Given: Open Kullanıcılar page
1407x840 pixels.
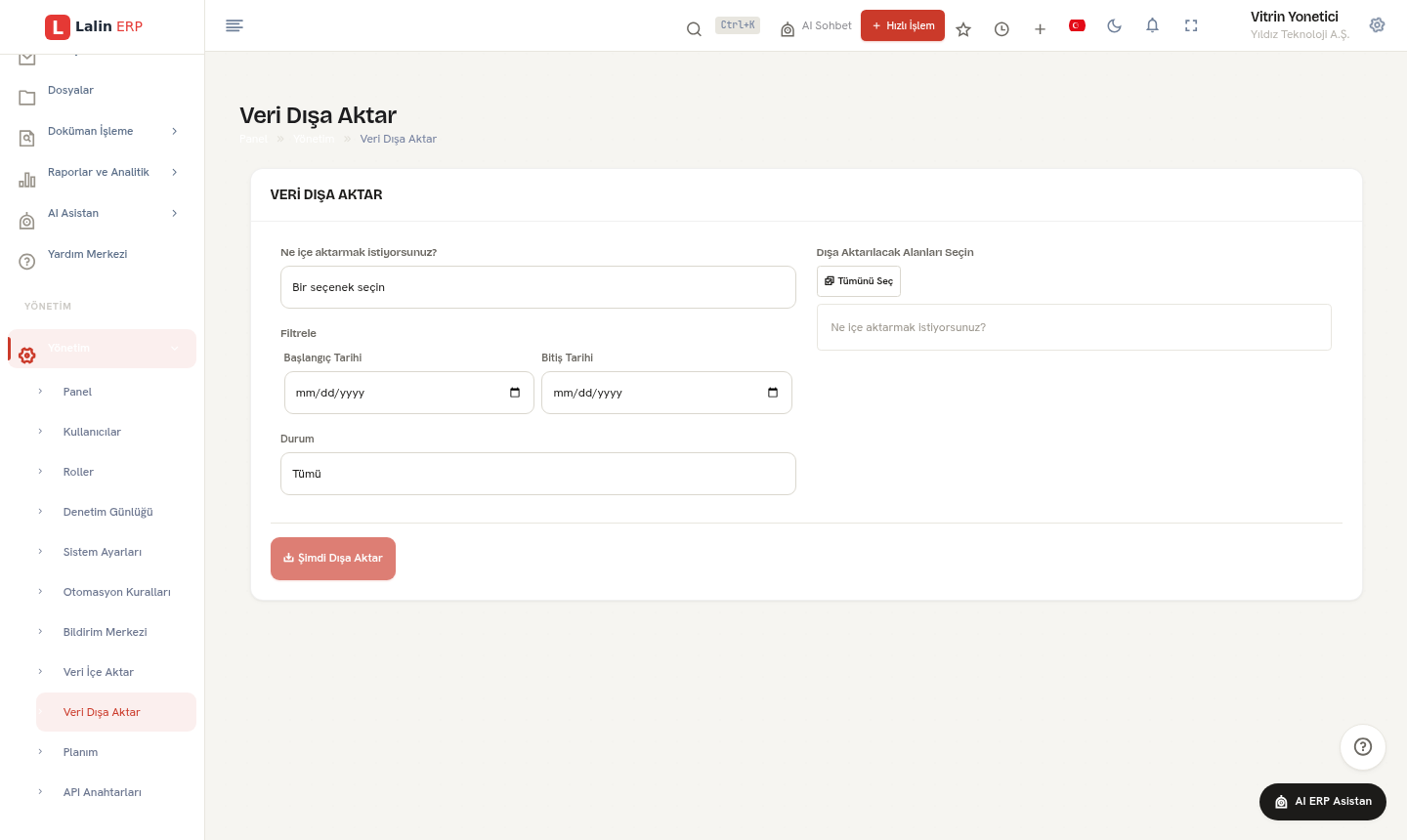Looking at the screenshot, I should (92, 432).
